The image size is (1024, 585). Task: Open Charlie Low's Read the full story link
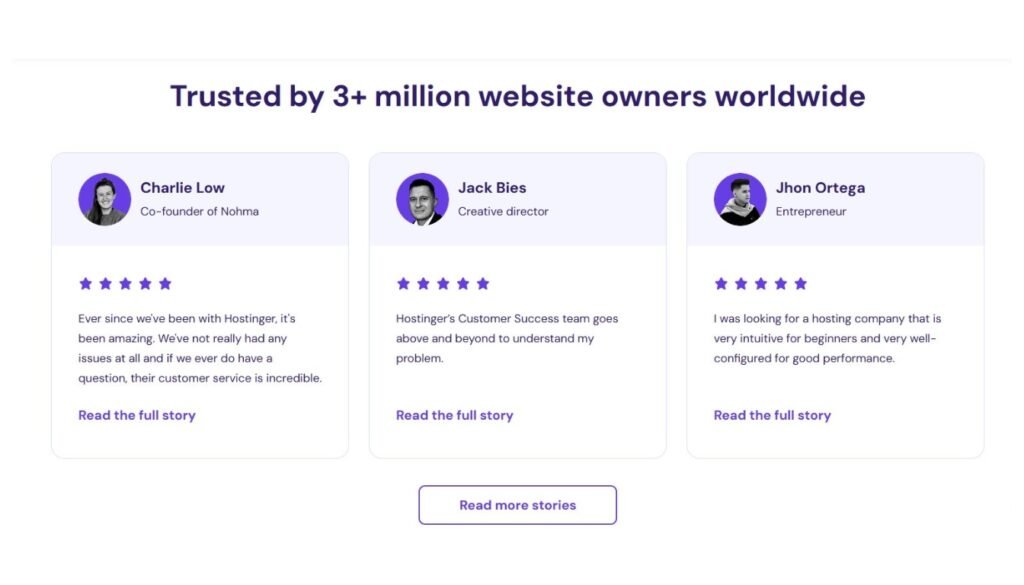point(137,415)
